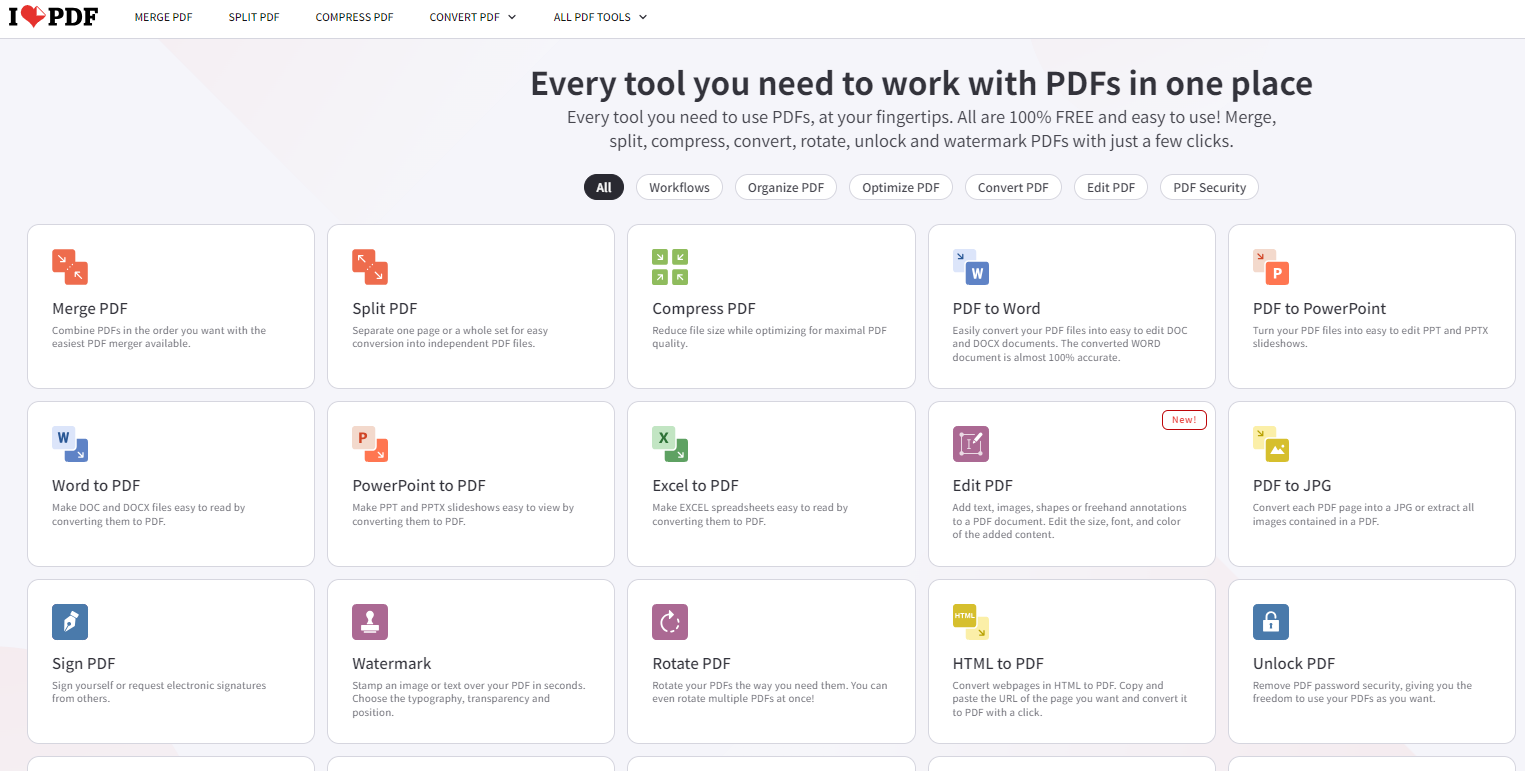Open Merge PDF in top navigation
1525x771 pixels.
tap(163, 17)
